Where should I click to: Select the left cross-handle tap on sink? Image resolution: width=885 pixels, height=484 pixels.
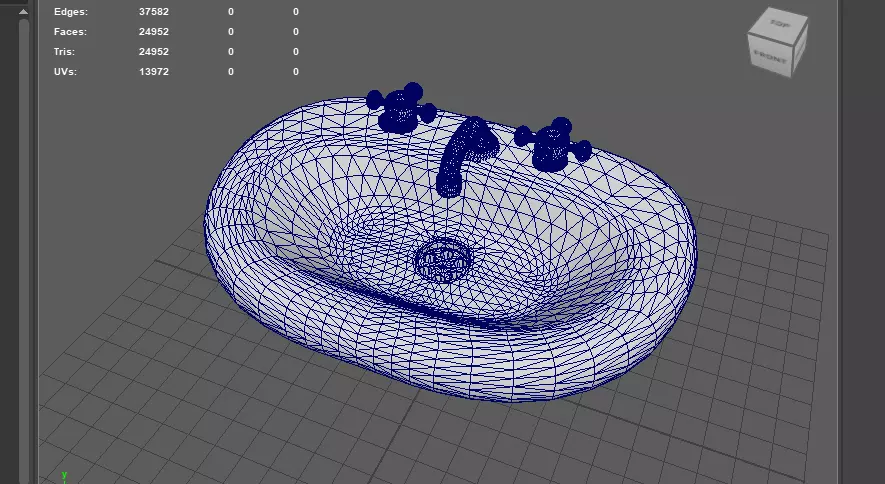click(401, 108)
